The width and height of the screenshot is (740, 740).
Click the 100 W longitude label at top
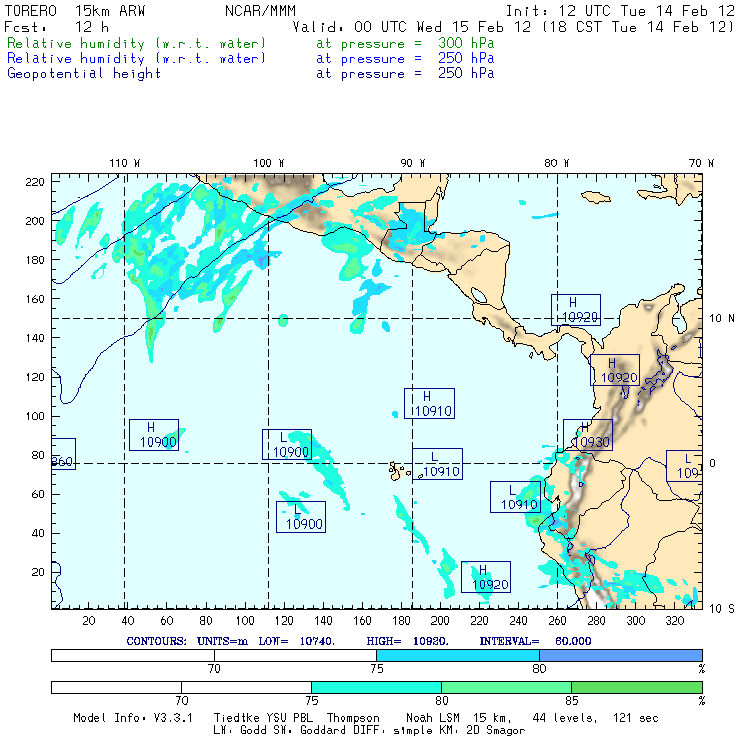[268, 163]
